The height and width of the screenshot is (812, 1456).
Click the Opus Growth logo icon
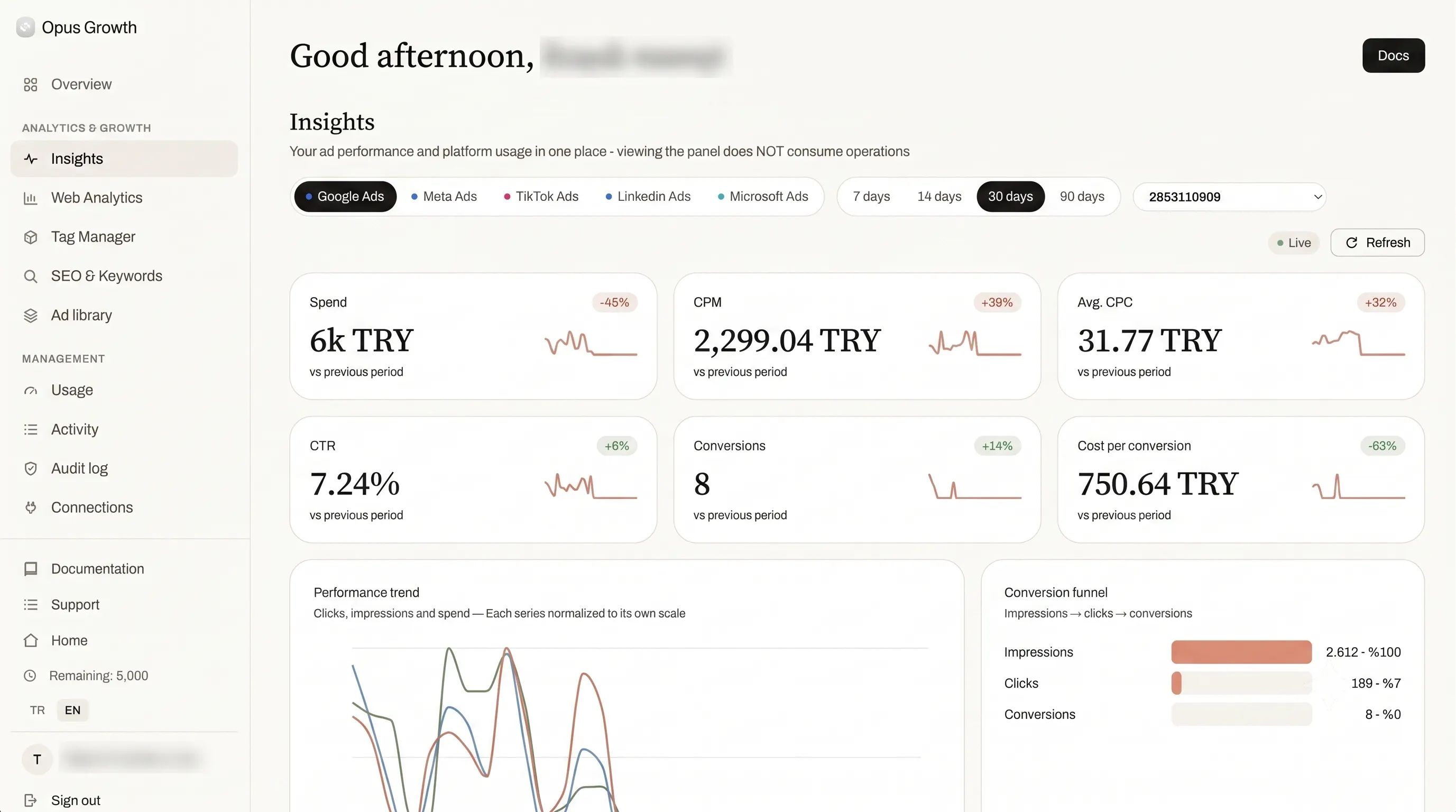(25, 27)
